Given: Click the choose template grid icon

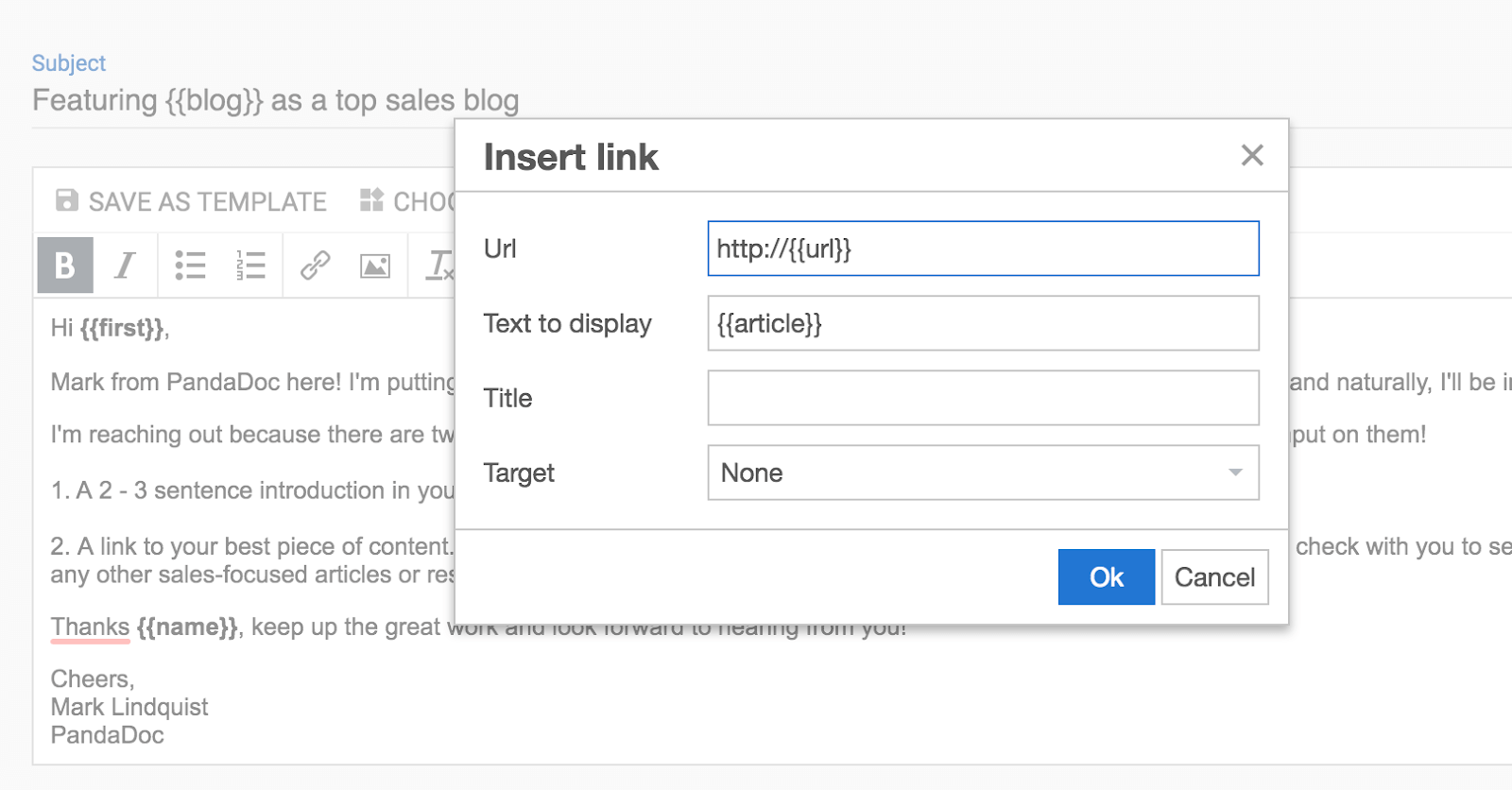Looking at the screenshot, I should coord(371,200).
